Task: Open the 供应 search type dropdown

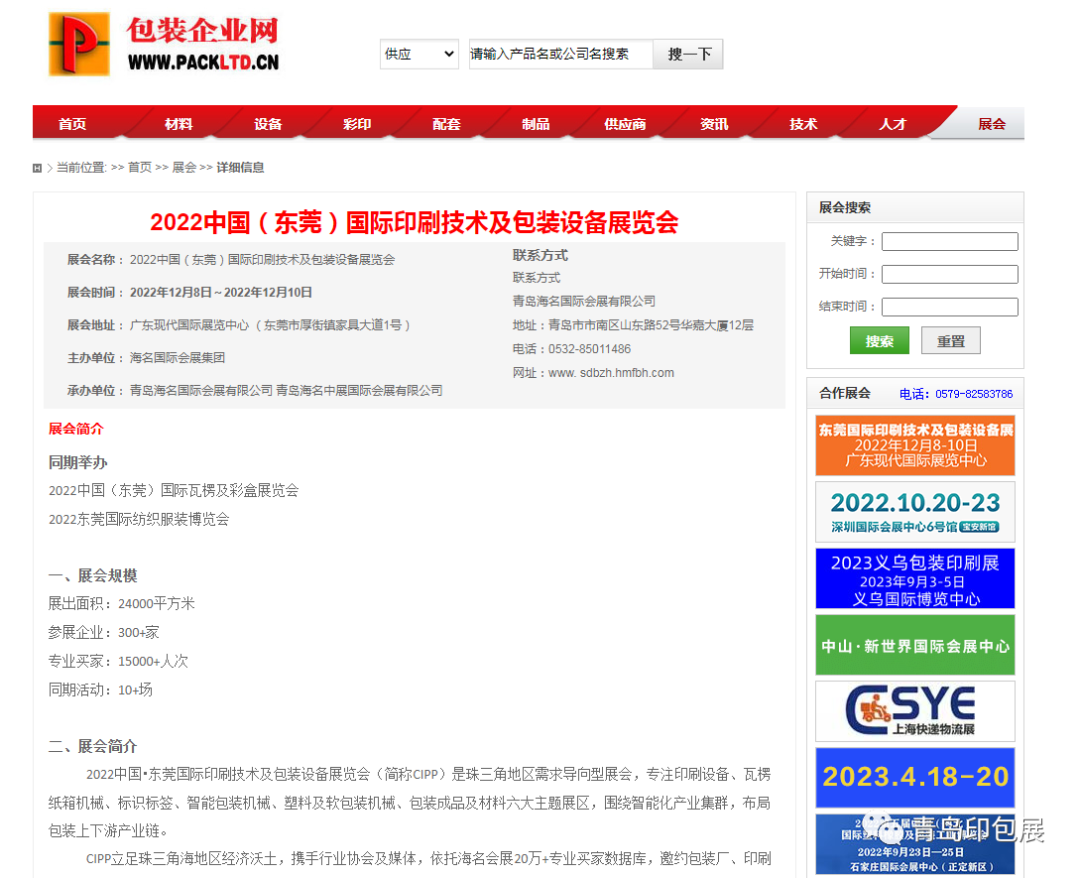Action: tap(419, 54)
